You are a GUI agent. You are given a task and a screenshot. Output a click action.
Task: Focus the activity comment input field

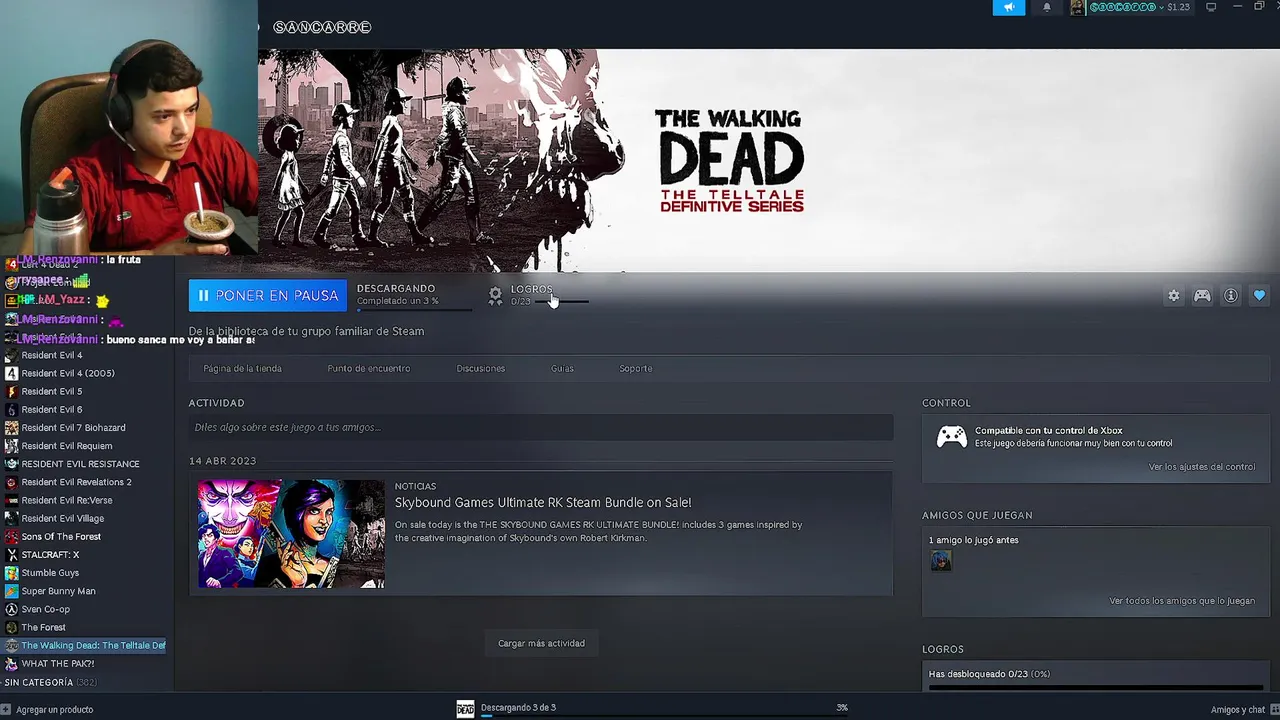click(x=540, y=427)
